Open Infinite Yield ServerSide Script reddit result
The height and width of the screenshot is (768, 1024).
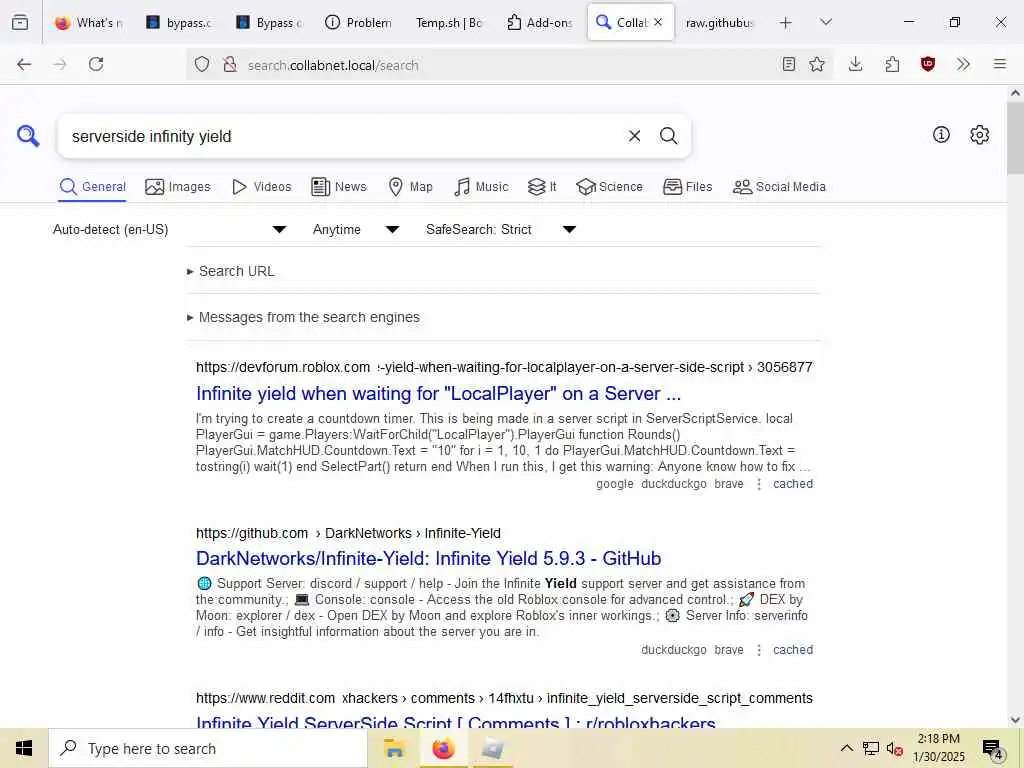[456, 722]
